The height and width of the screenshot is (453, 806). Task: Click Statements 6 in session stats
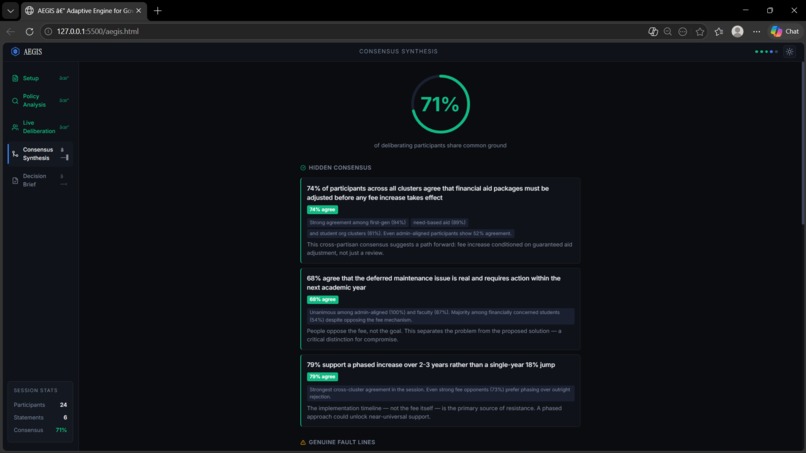pos(40,418)
